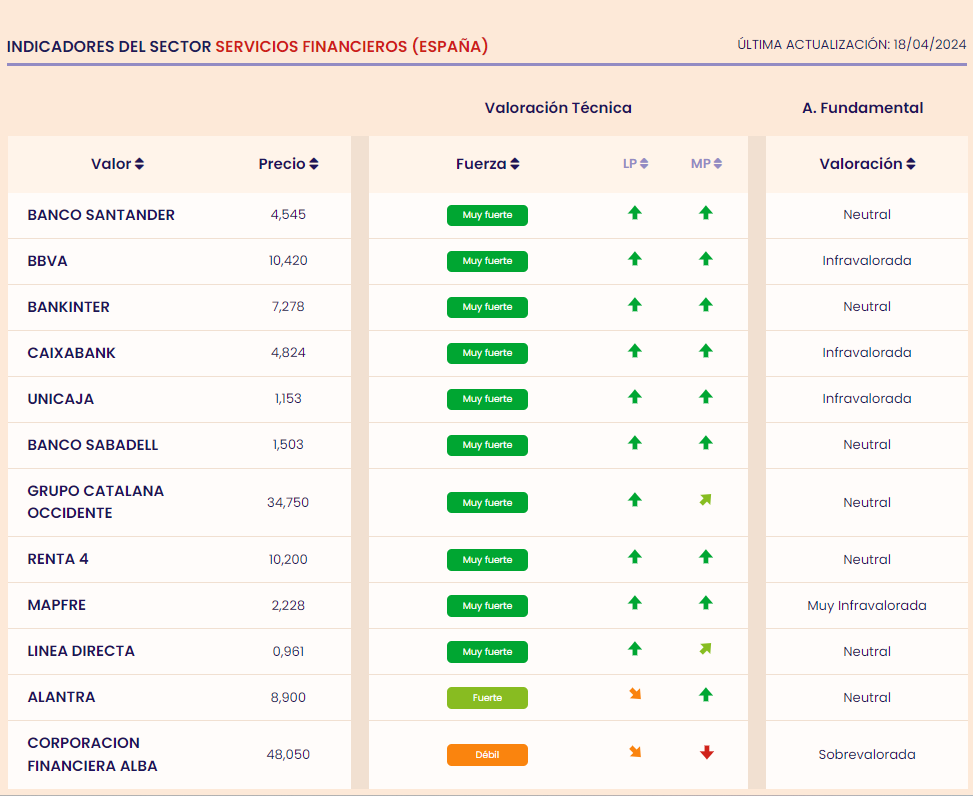
Task: Click Banco Santander 'Muy fuerte' badge
Action: (x=487, y=215)
